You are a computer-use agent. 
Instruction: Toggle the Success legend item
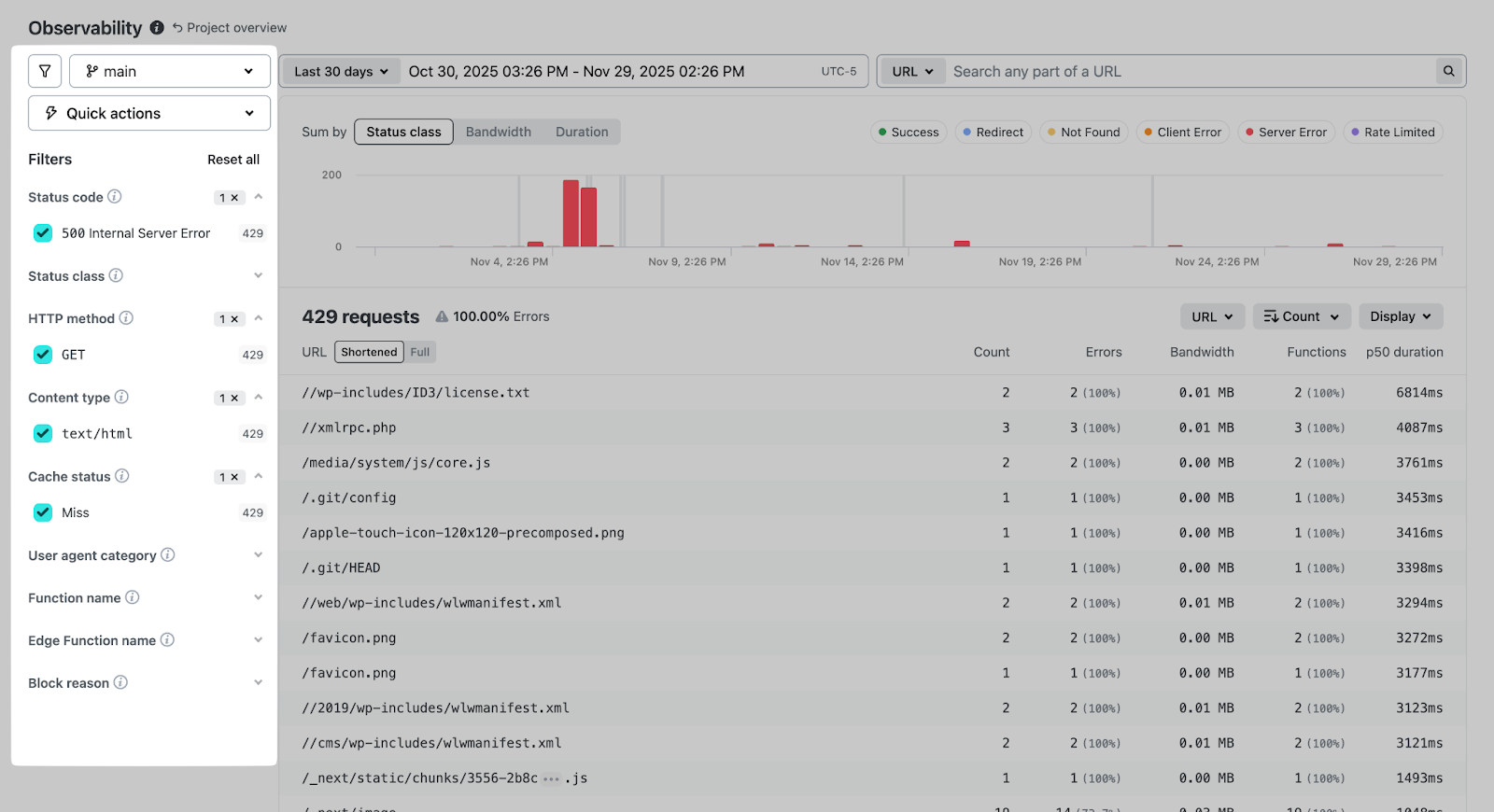909,133
